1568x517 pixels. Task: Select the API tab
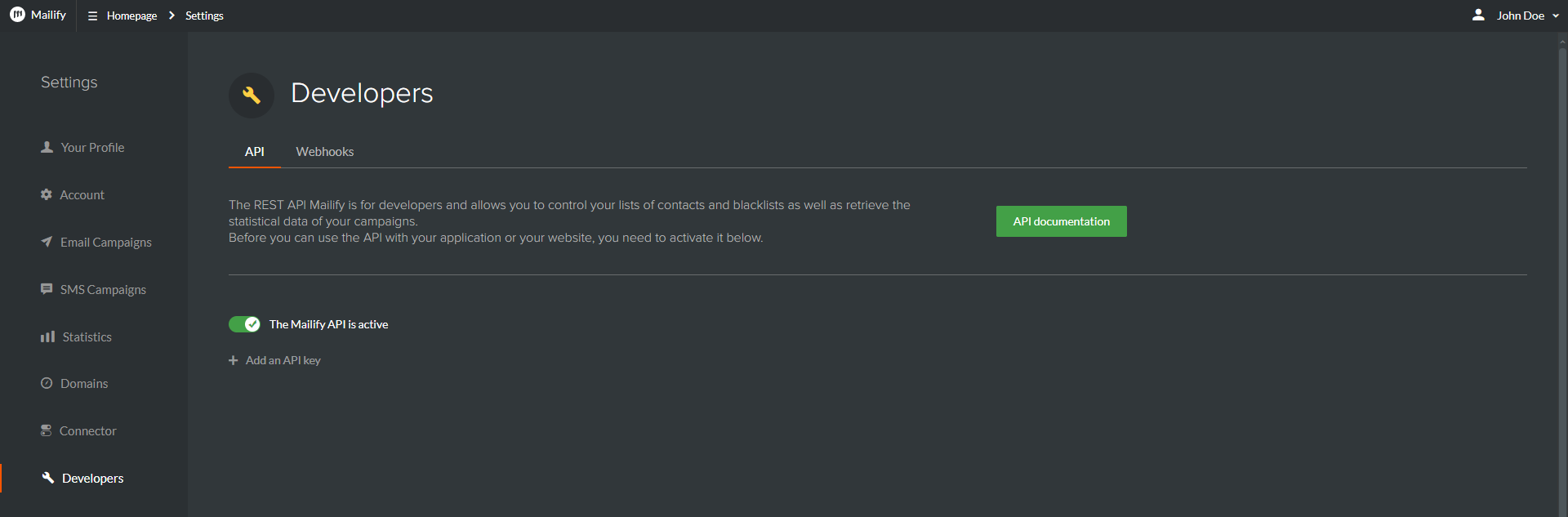coord(255,152)
